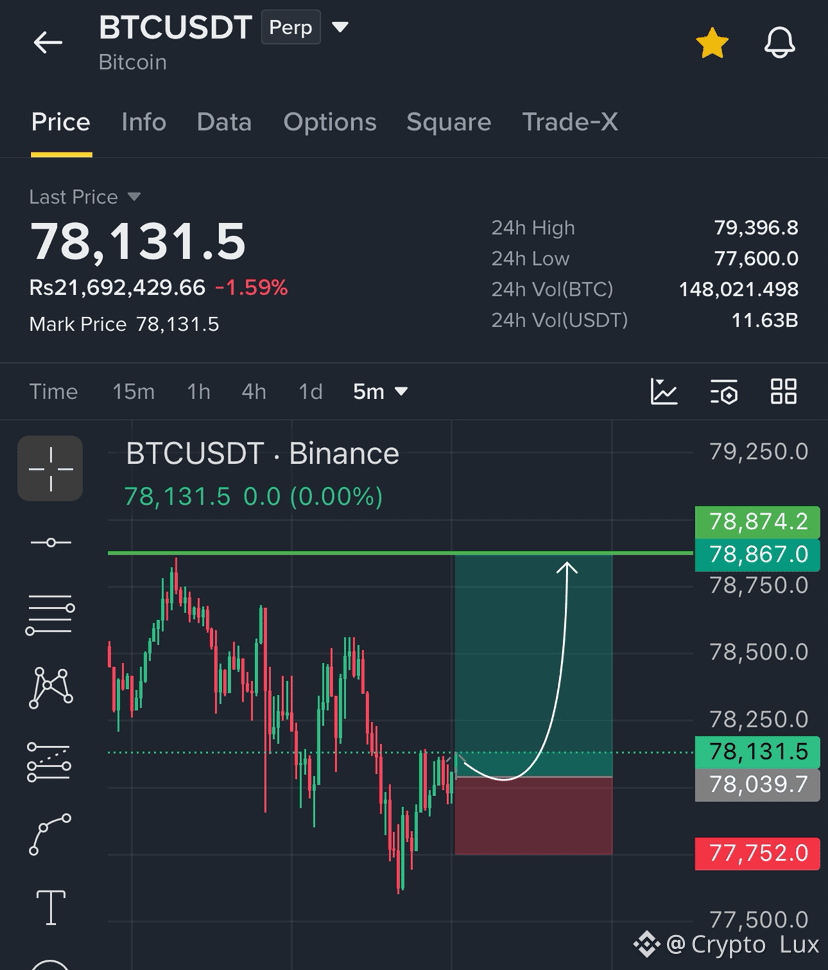This screenshot has width=828, height=970.
Task: Open the grid layout icon
Action: [x=783, y=392]
